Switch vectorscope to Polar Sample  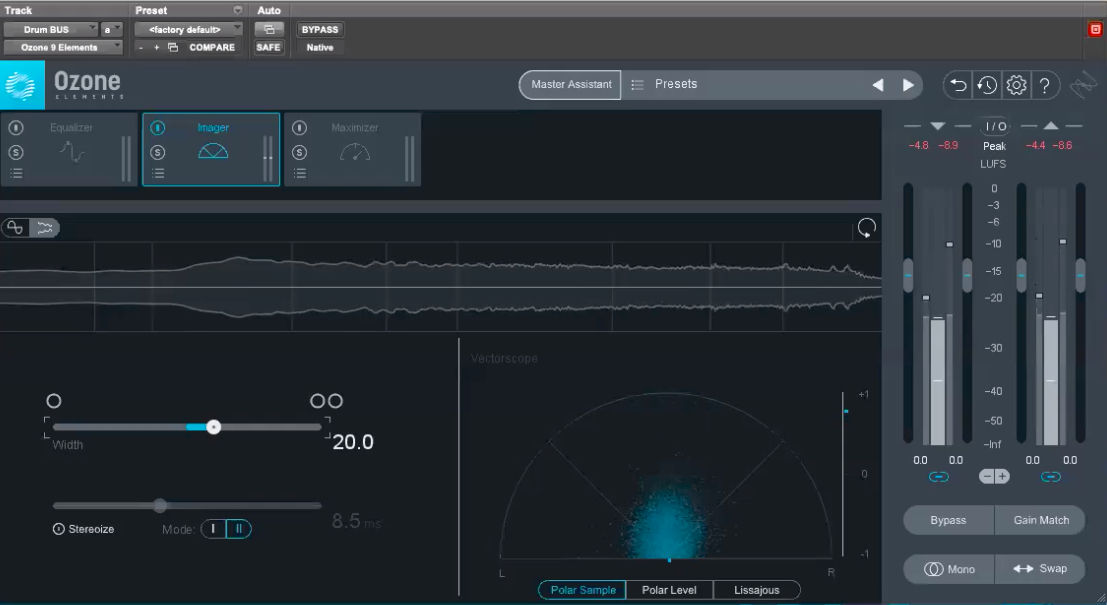coord(582,590)
